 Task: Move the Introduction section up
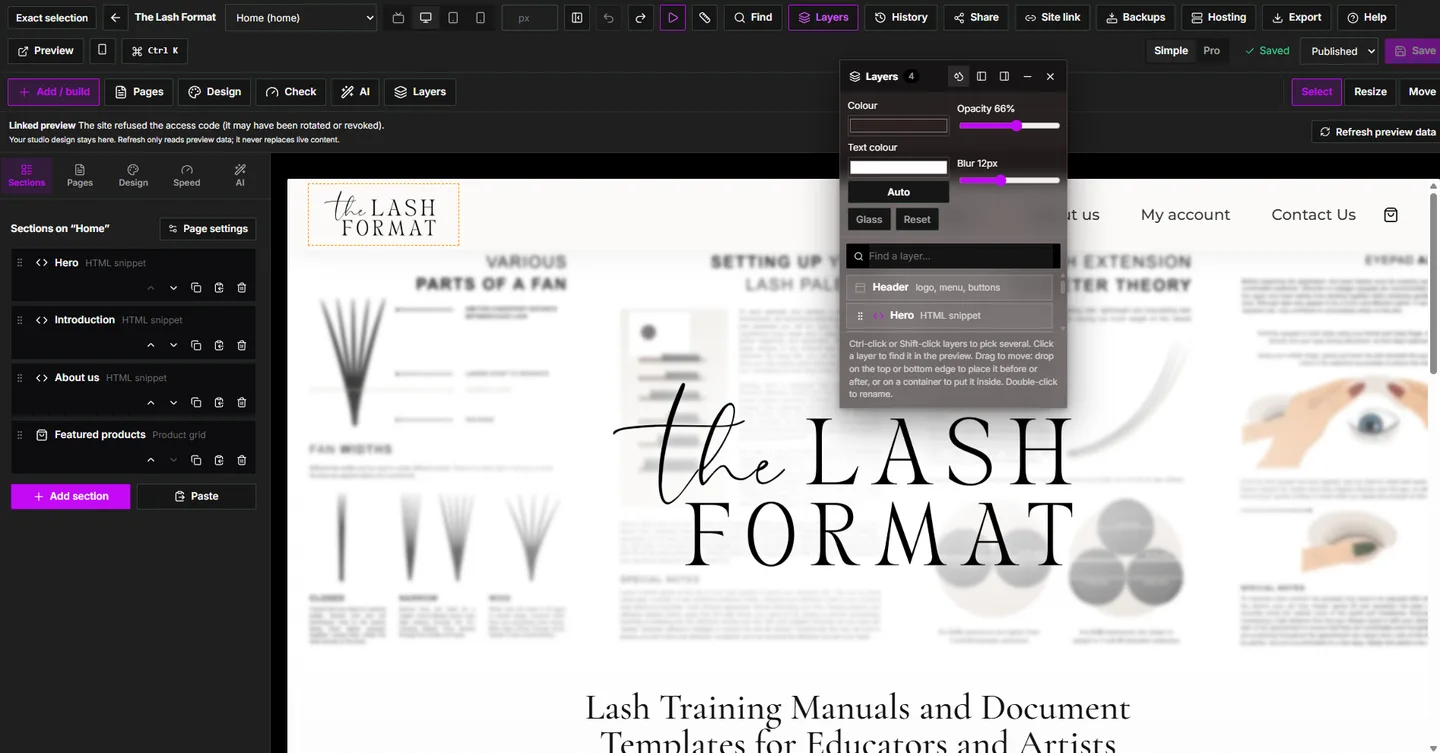pyautogui.click(x=151, y=346)
